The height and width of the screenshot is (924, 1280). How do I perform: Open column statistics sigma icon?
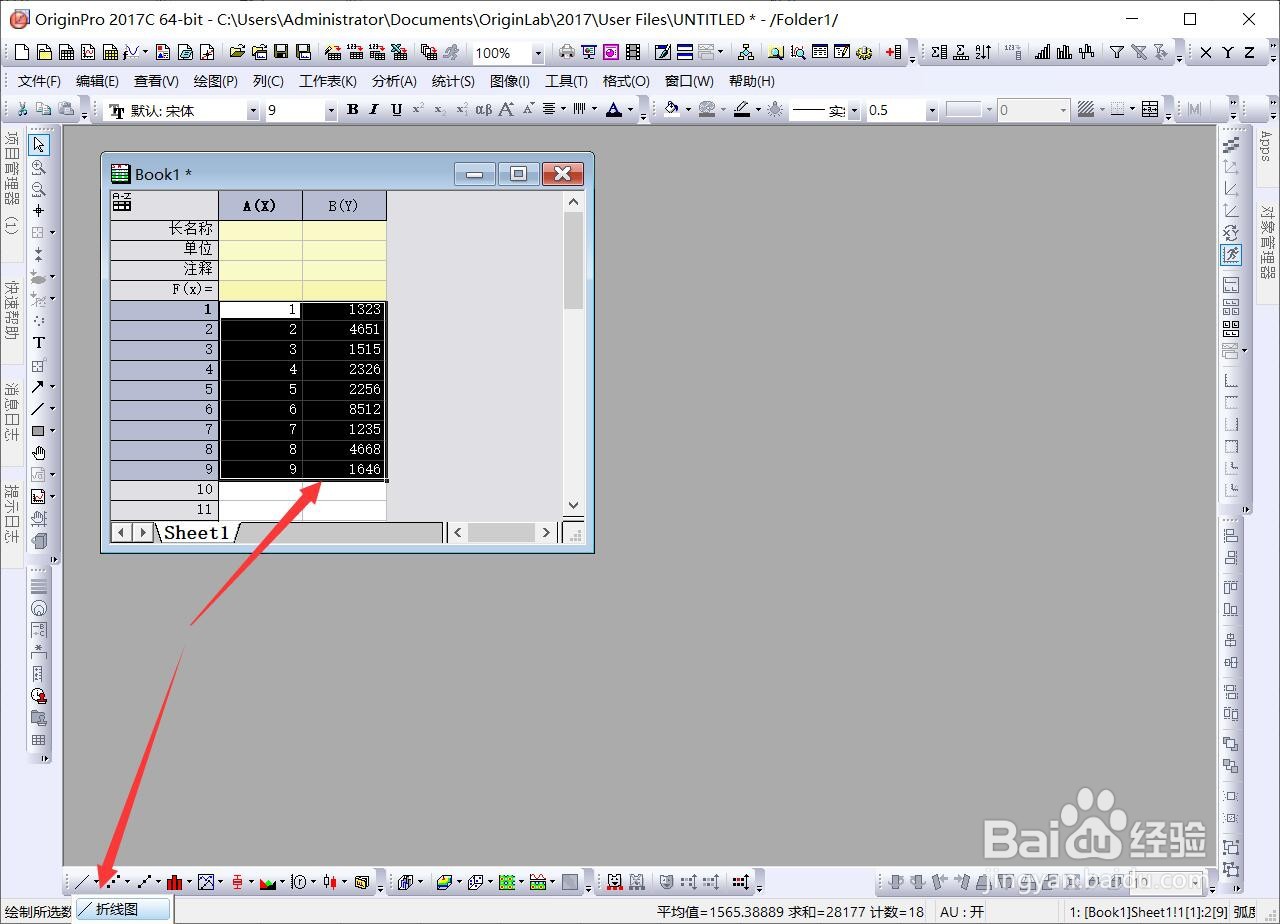coord(938,53)
